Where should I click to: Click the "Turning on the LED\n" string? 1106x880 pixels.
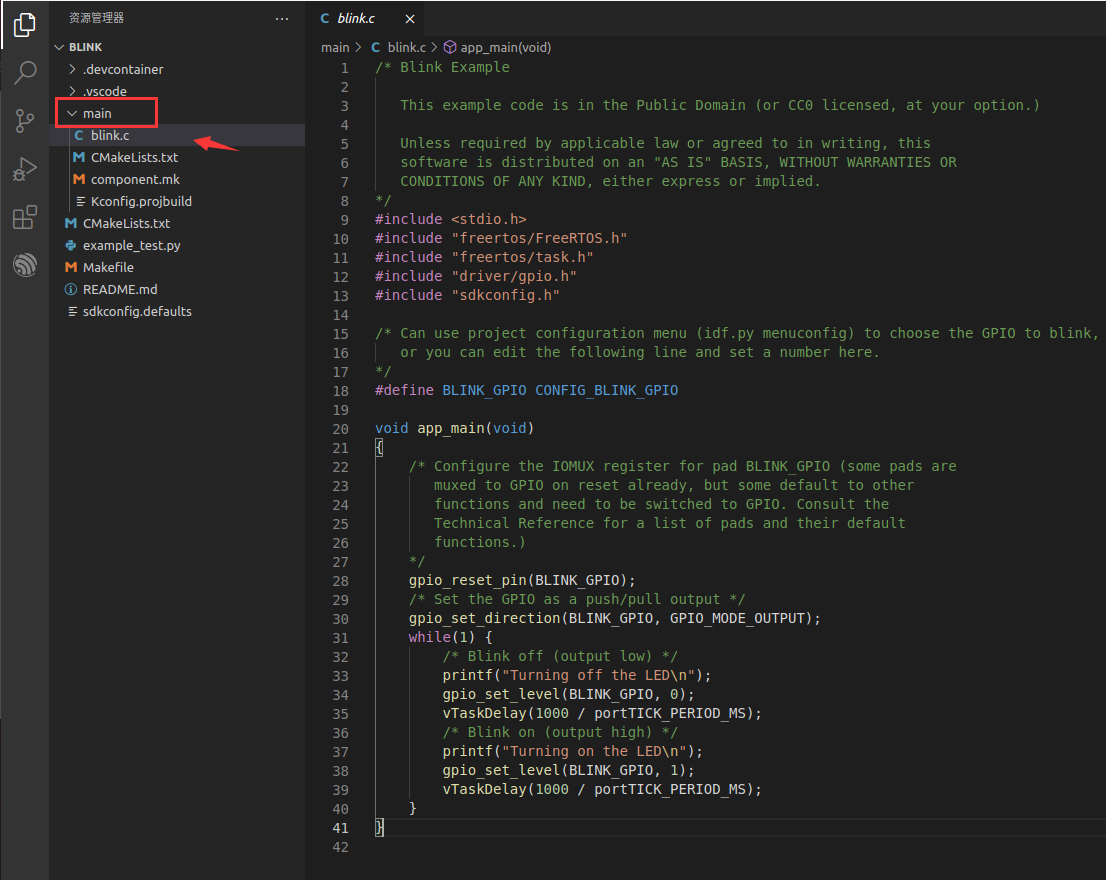pyautogui.click(x=594, y=752)
